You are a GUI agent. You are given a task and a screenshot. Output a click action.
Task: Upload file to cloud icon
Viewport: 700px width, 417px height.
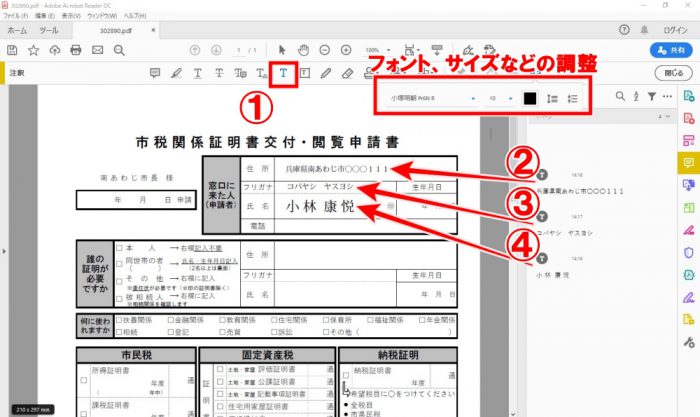(54, 50)
